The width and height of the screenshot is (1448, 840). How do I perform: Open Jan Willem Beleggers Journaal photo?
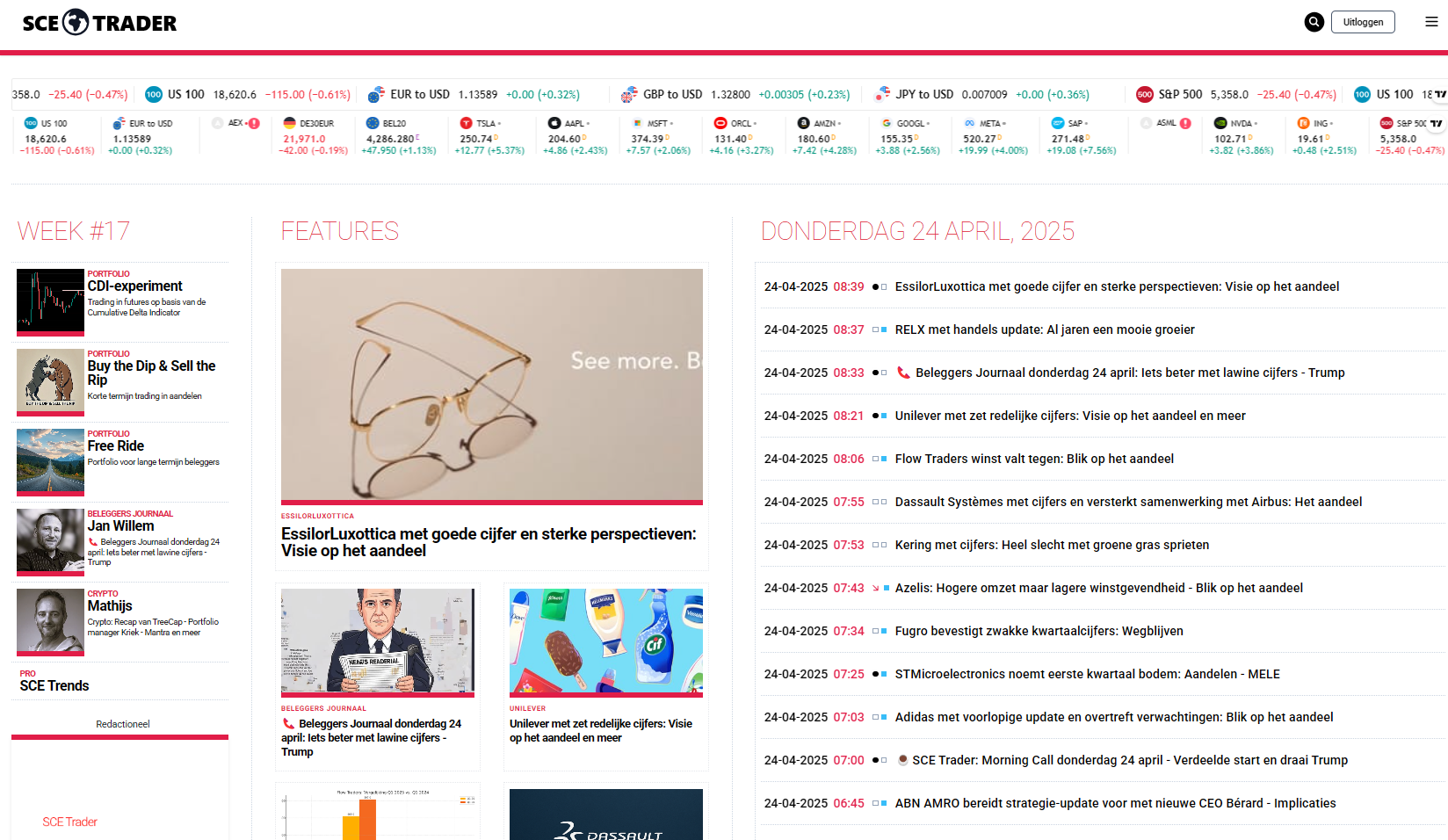50,542
